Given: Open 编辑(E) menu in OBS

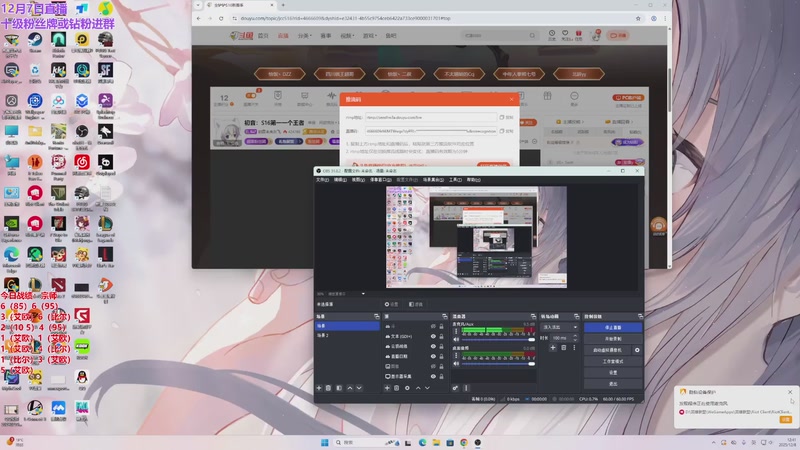Looking at the screenshot, I should [x=340, y=180].
